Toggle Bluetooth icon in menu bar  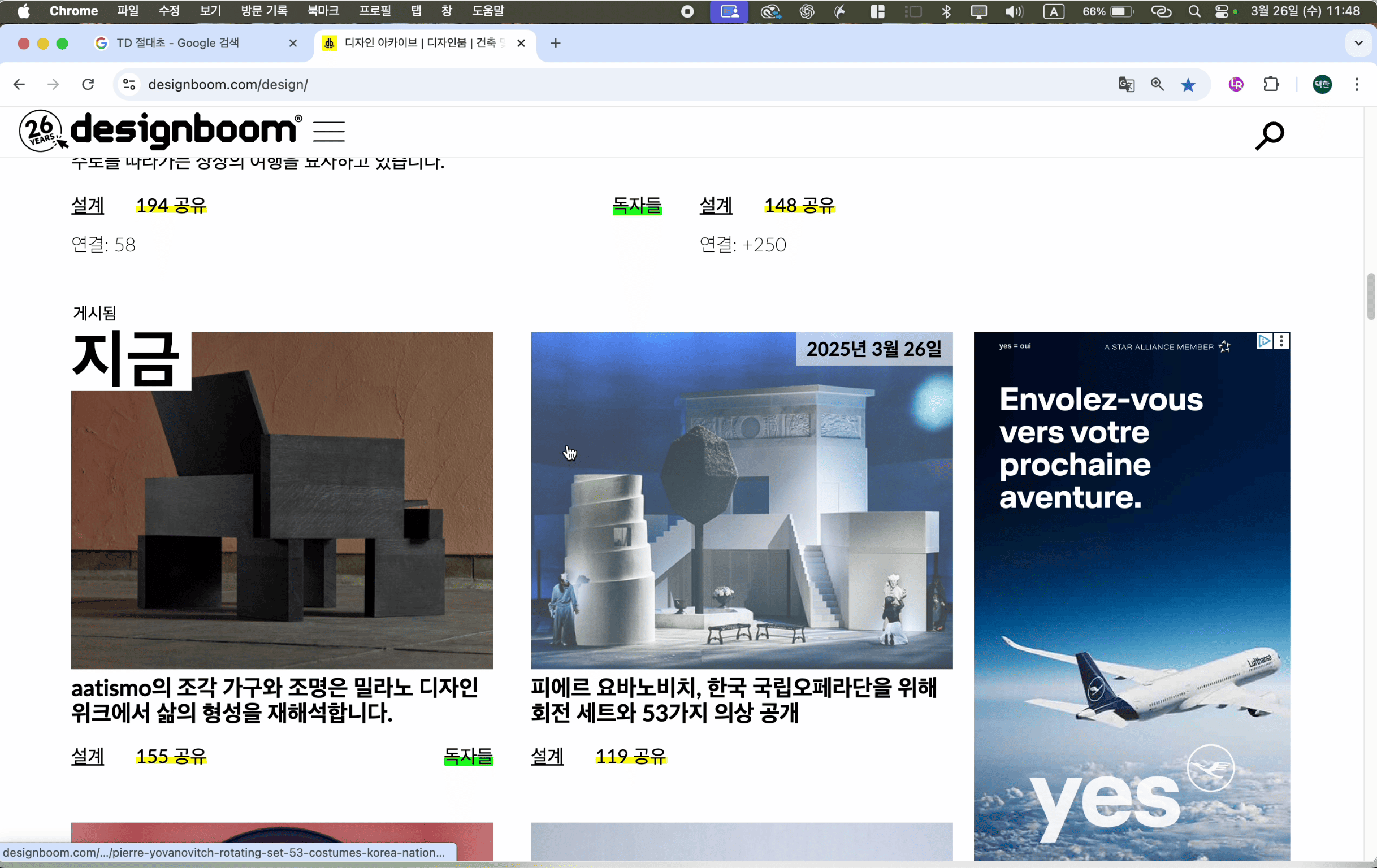(x=946, y=11)
